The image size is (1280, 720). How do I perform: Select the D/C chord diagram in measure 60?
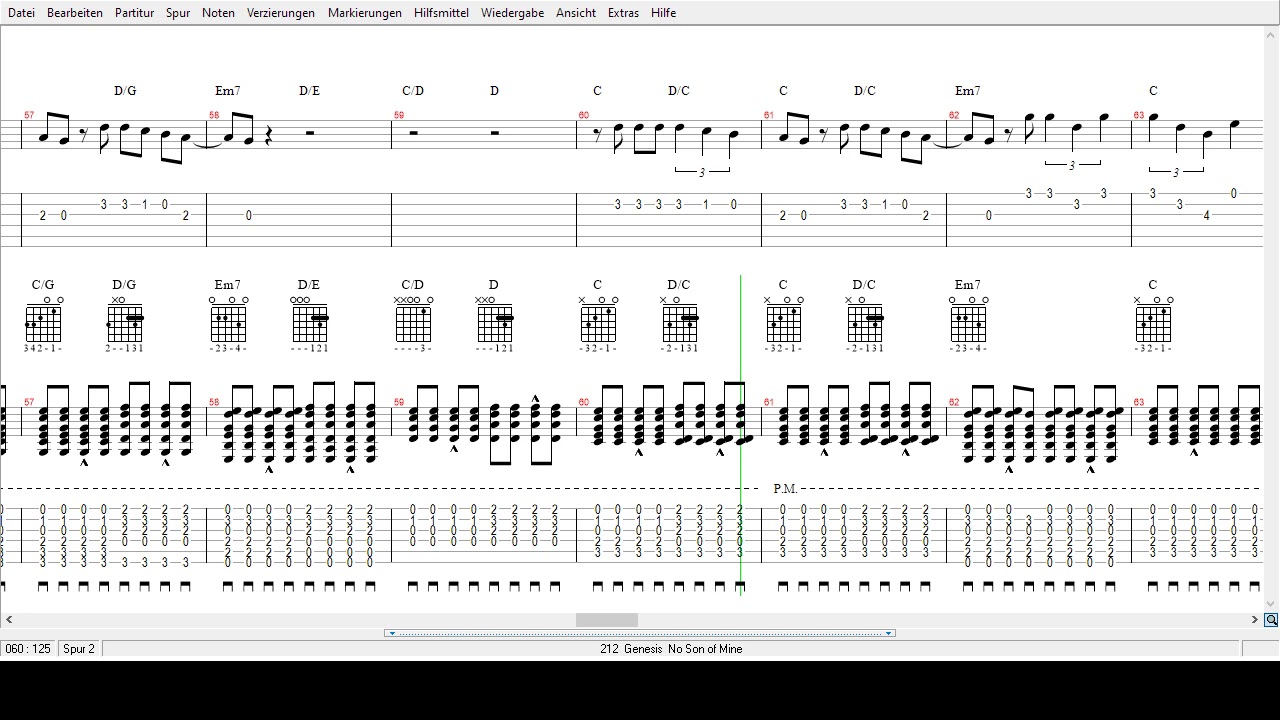680,320
